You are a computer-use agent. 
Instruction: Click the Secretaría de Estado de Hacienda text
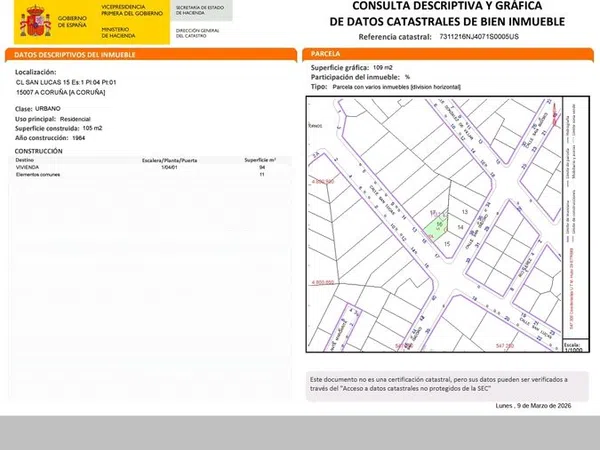[200, 12]
